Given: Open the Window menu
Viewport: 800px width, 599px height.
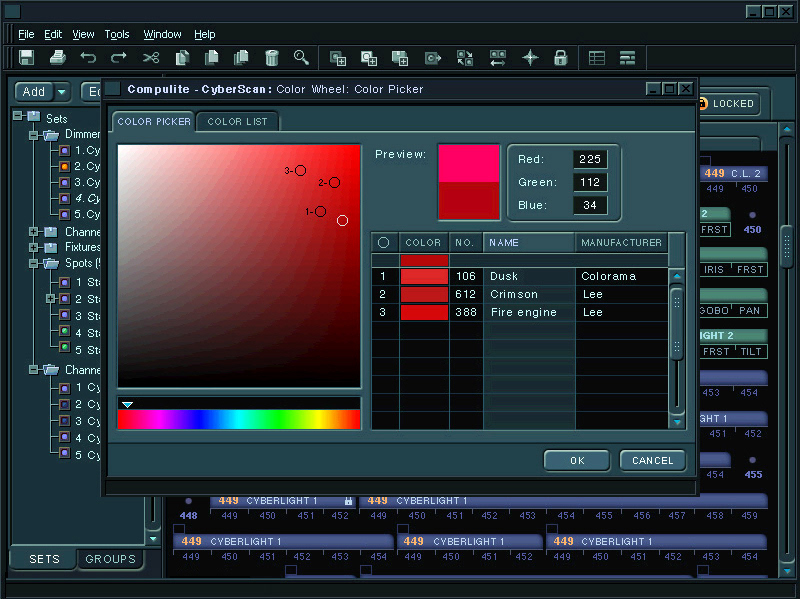Looking at the screenshot, I should coord(162,34).
